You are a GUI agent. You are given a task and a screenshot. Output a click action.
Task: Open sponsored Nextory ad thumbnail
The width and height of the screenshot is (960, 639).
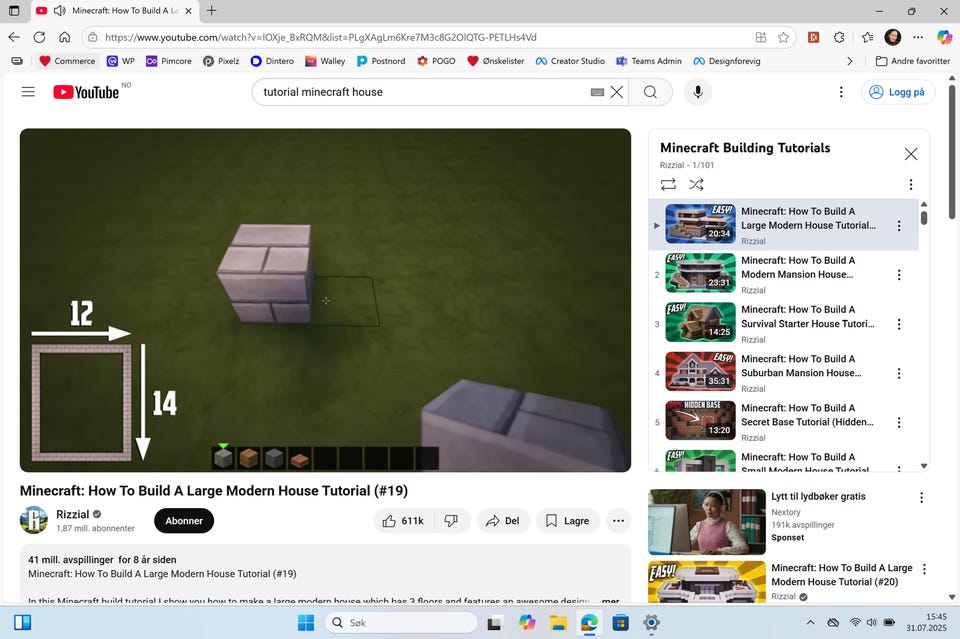pos(707,521)
